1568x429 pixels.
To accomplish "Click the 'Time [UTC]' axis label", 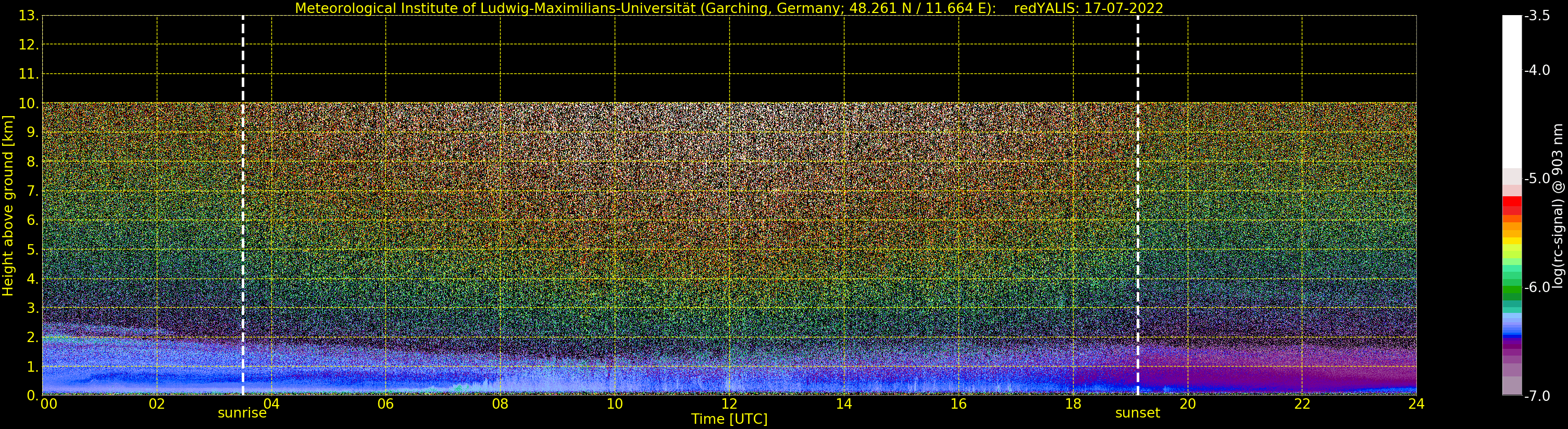I will click(x=729, y=419).
